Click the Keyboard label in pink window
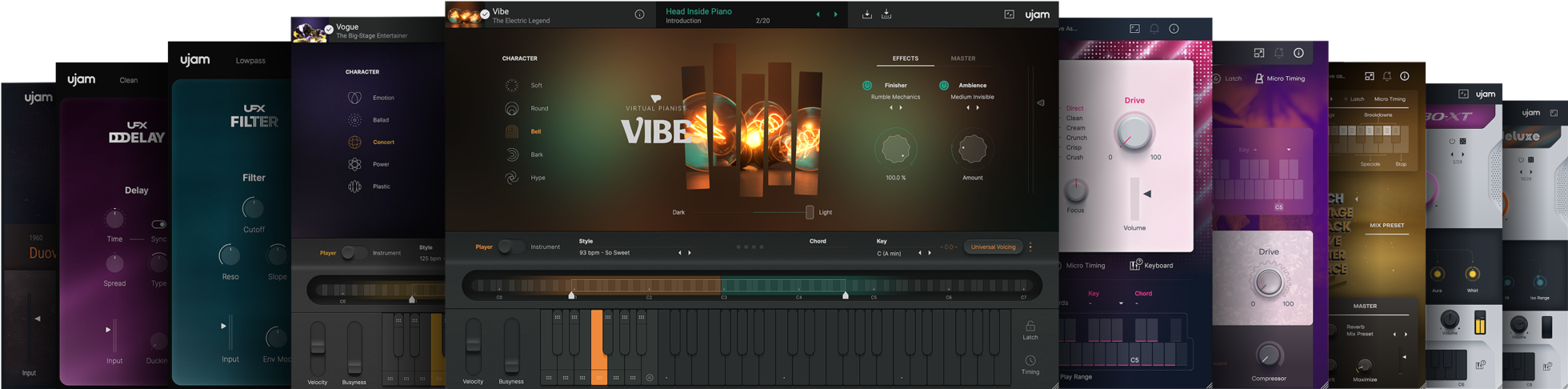Screen dimensions: 1568x389 point(1158,265)
